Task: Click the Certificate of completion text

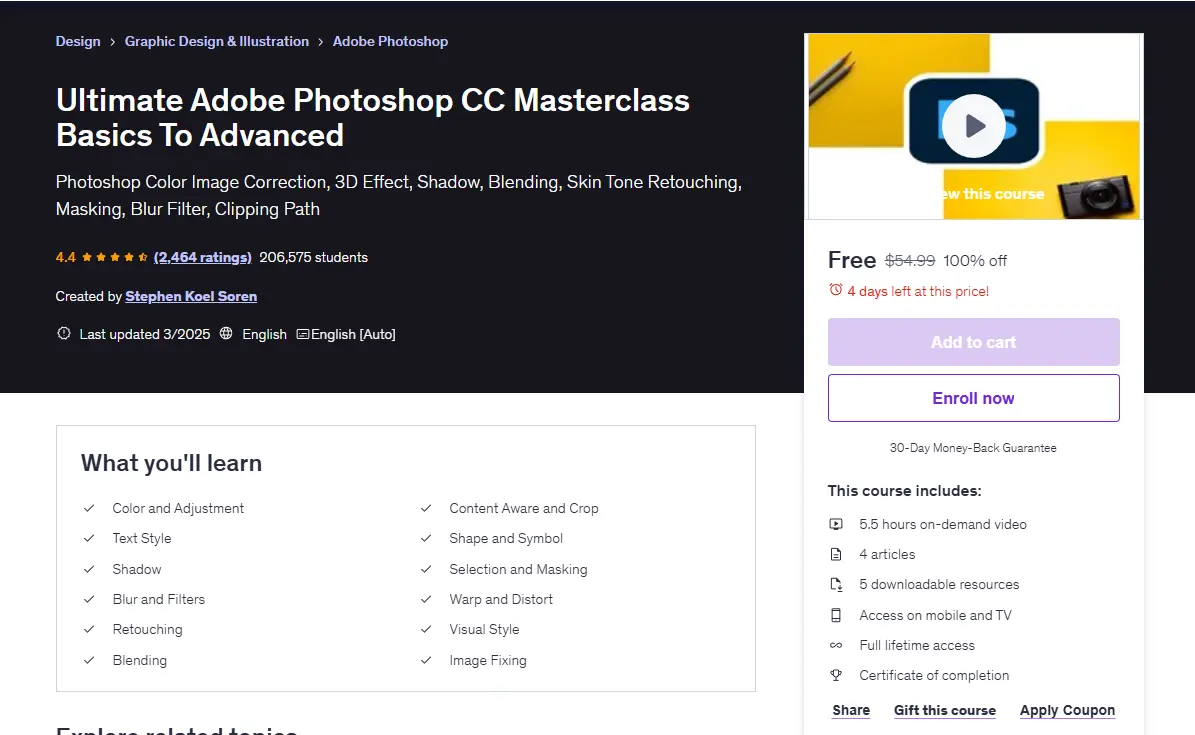Action: 934,676
